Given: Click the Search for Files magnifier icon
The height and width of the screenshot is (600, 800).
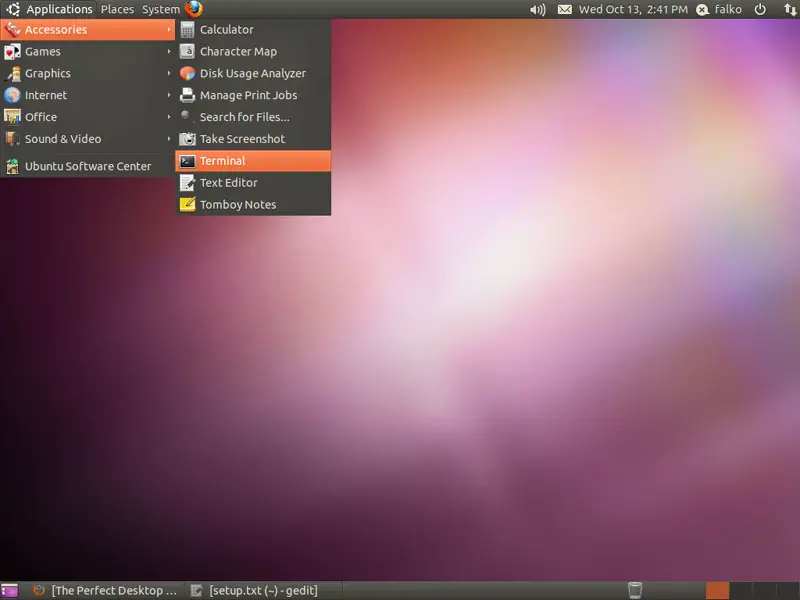Looking at the screenshot, I should tap(187, 117).
